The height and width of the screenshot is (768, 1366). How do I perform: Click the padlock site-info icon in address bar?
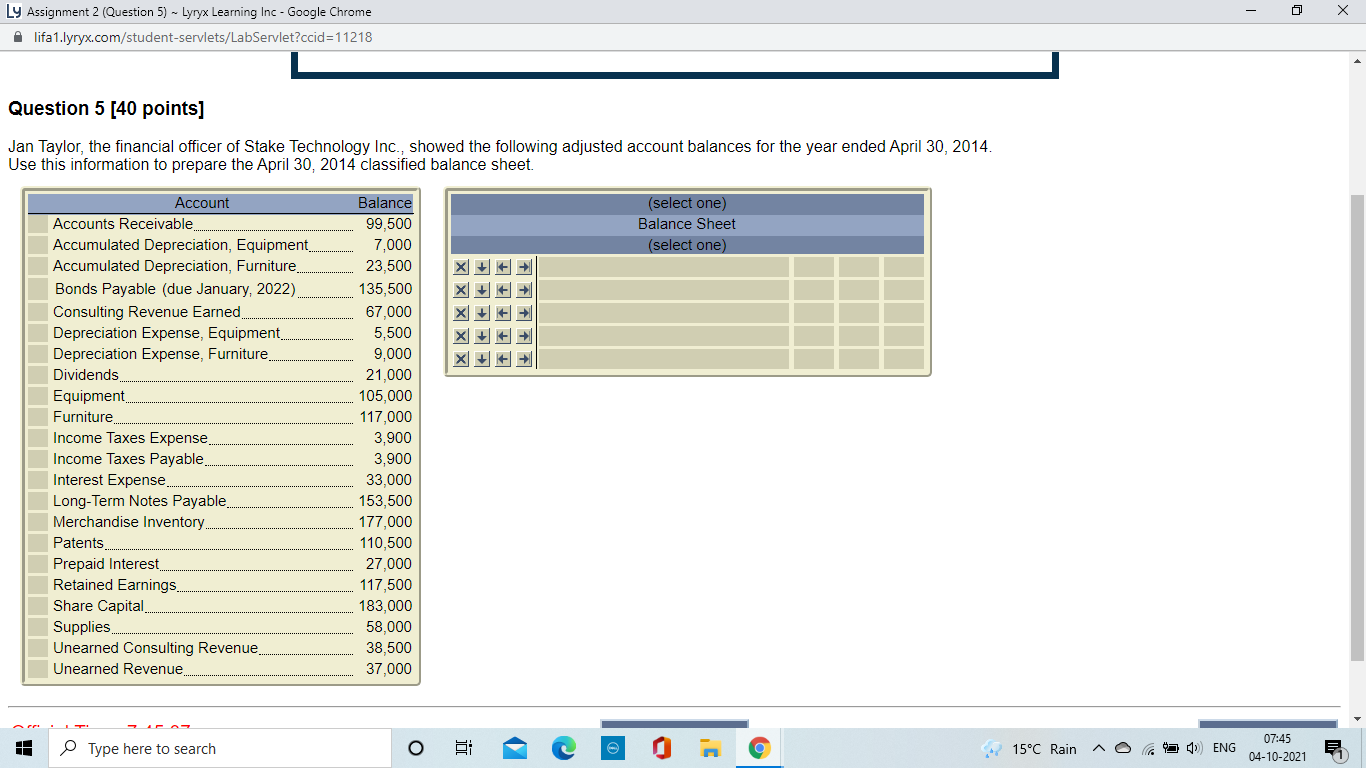point(18,36)
